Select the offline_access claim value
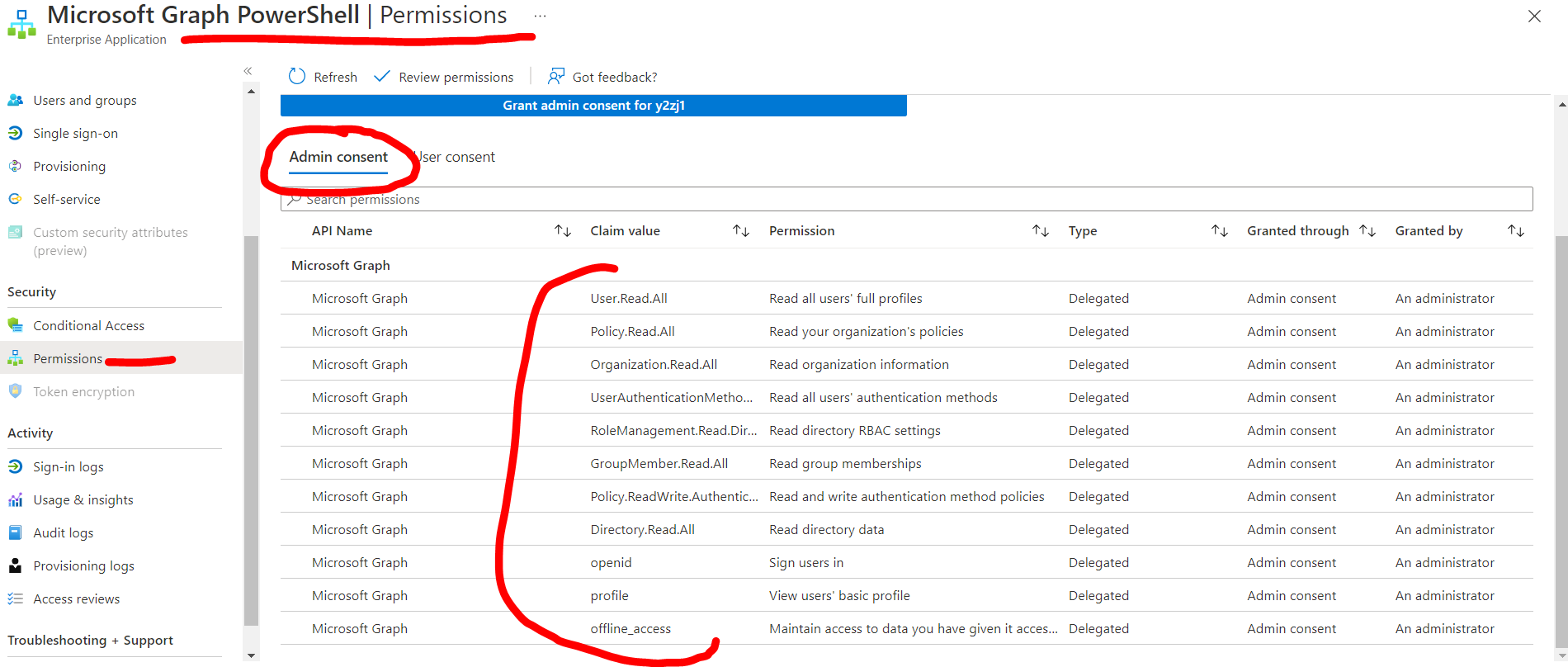The height and width of the screenshot is (667, 1568). tap(631, 628)
